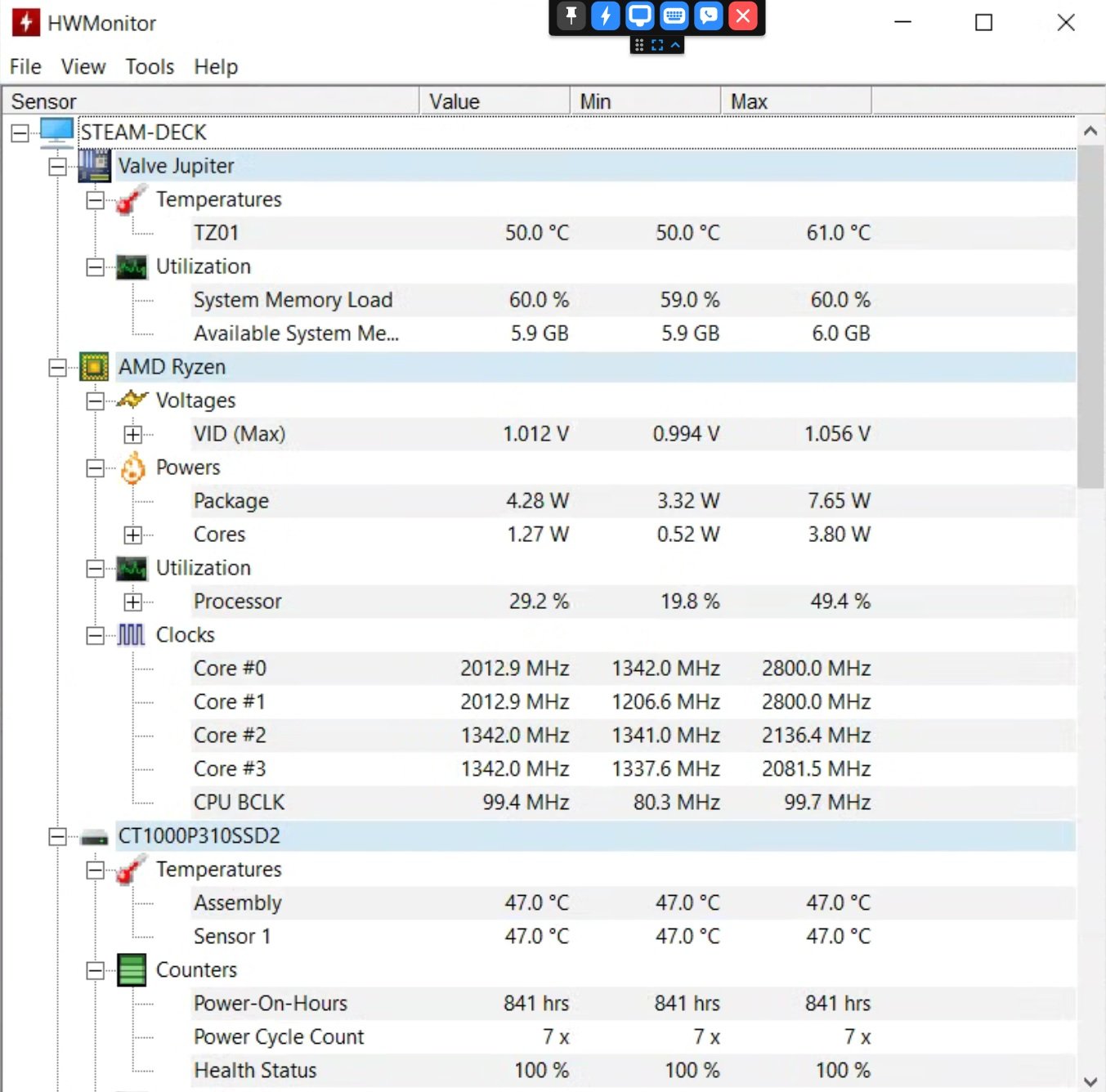Click the Max column header
This screenshot has height=1092, width=1106.
click(796, 101)
